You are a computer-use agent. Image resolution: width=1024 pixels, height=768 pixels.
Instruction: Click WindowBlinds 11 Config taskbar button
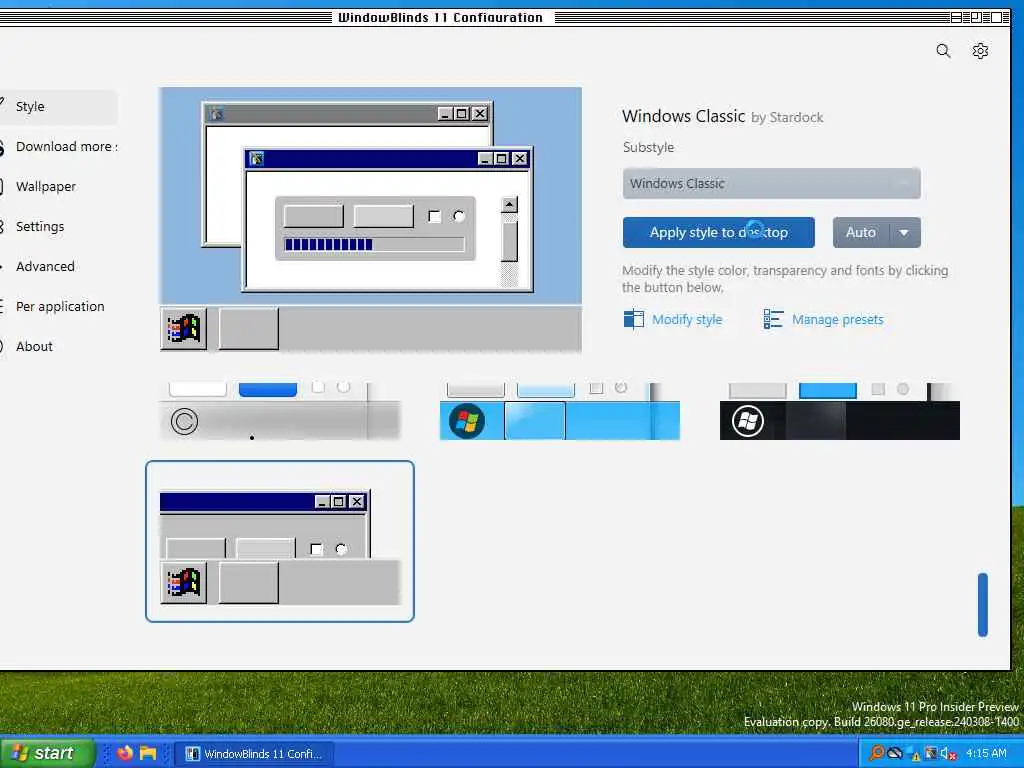[x=255, y=754]
